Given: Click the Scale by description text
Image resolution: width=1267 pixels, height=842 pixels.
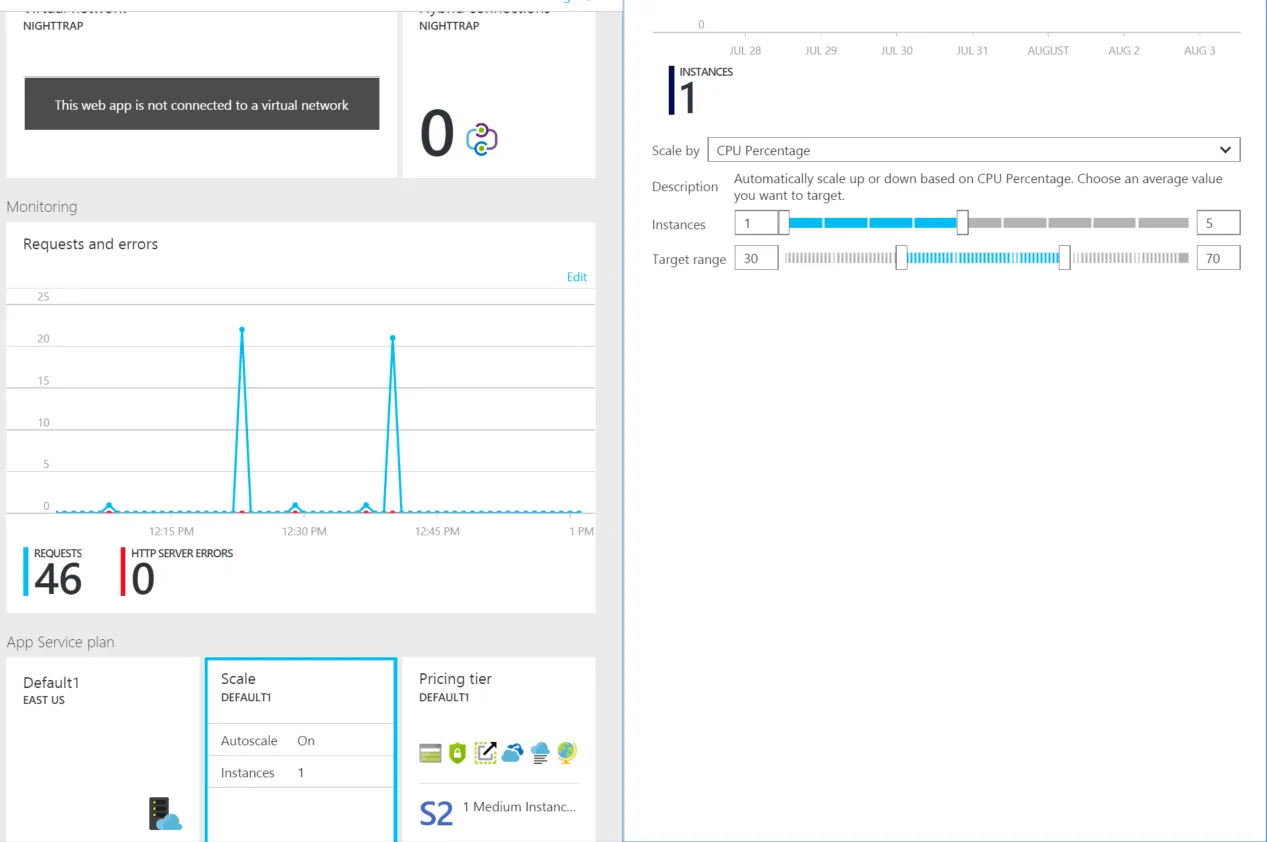Looking at the screenshot, I should point(978,187).
